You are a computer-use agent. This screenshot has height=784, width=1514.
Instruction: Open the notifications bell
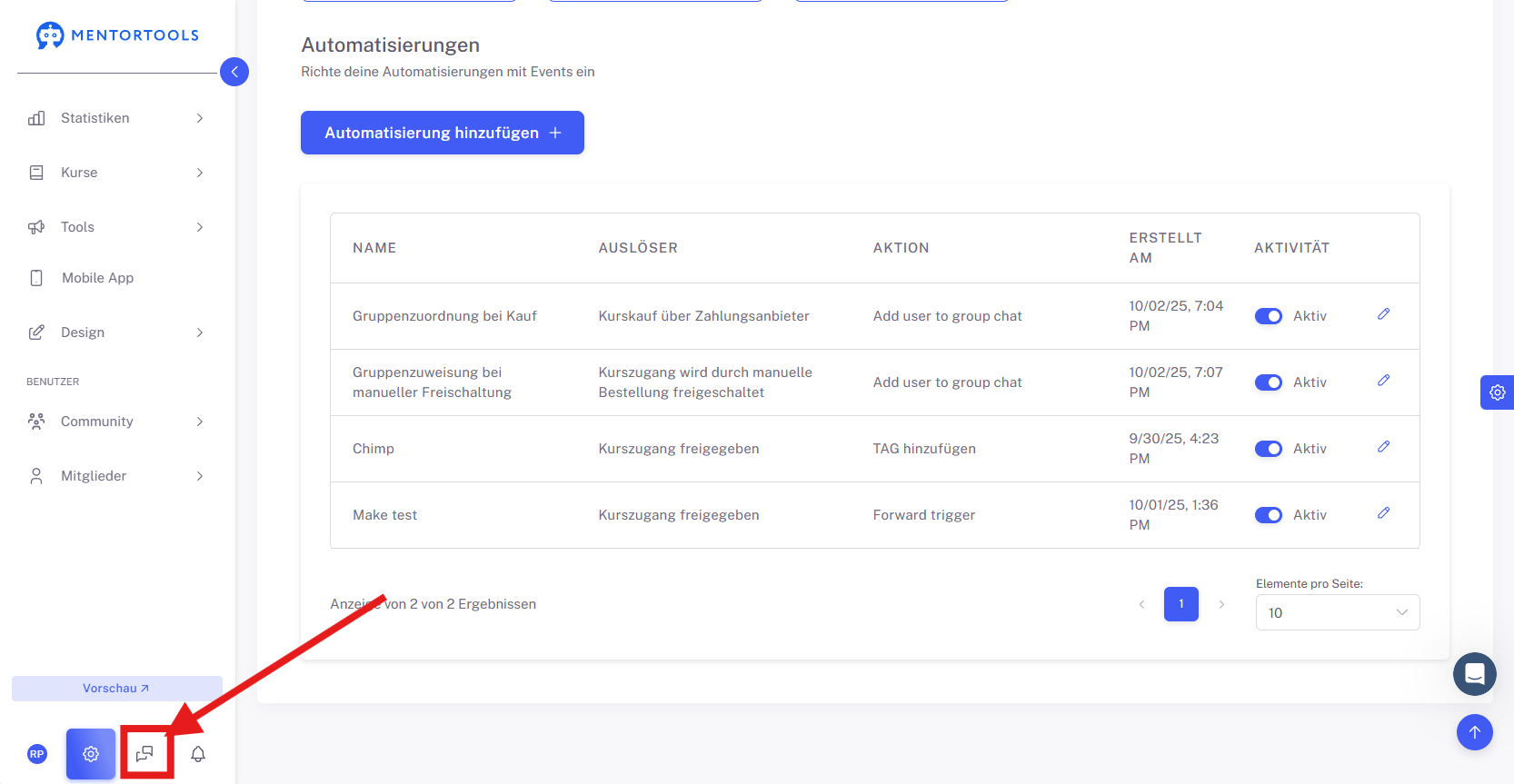point(198,754)
